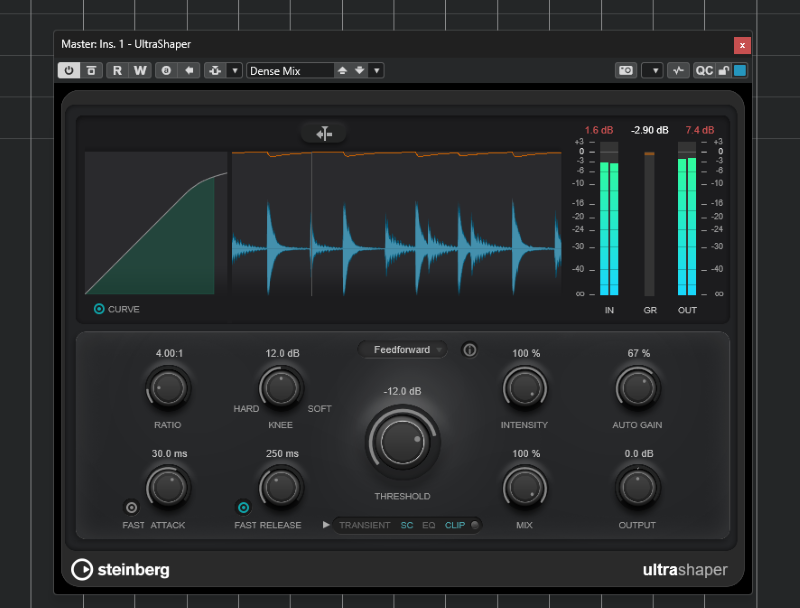Switch to the EQ section tab
This screenshot has width=800, height=608.
[x=429, y=525]
